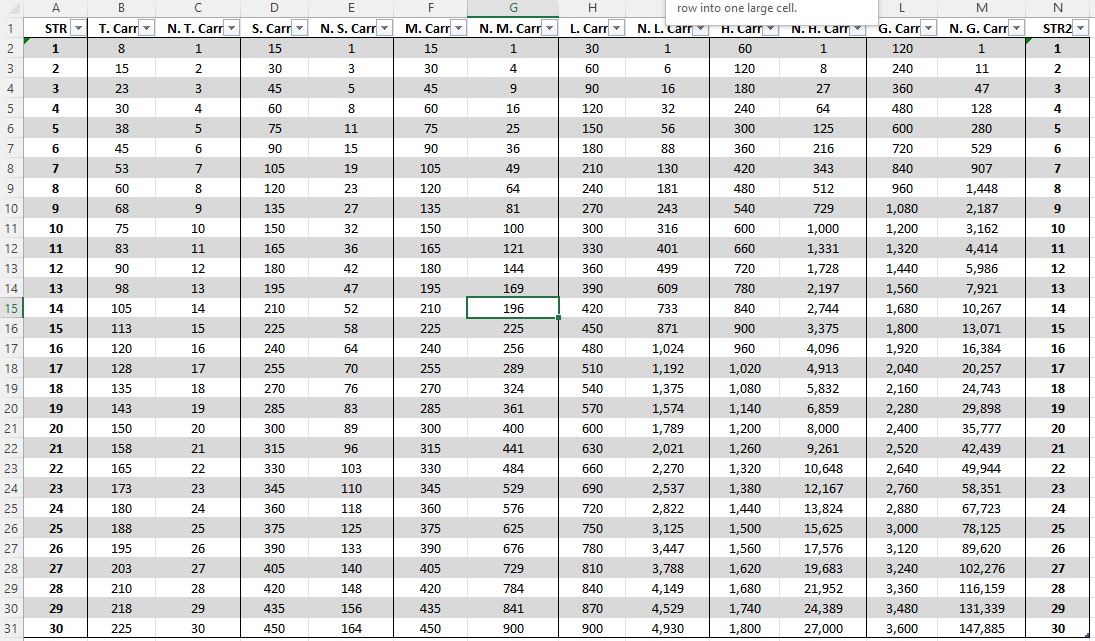Click the column M header
This screenshot has width=1095, height=641.
[x=981, y=8]
